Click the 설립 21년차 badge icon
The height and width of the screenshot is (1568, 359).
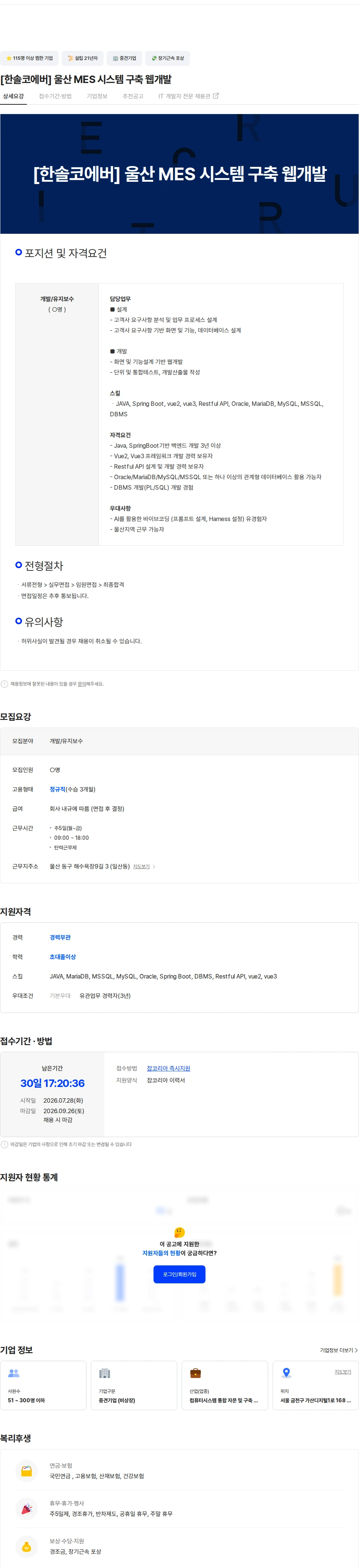coord(71,58)
